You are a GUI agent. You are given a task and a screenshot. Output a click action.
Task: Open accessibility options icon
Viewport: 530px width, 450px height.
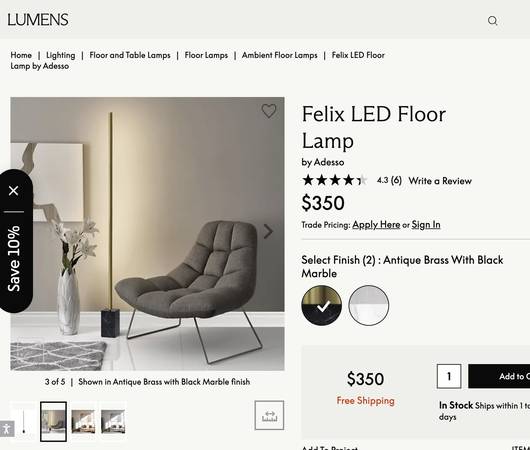[x=6, y=429]
